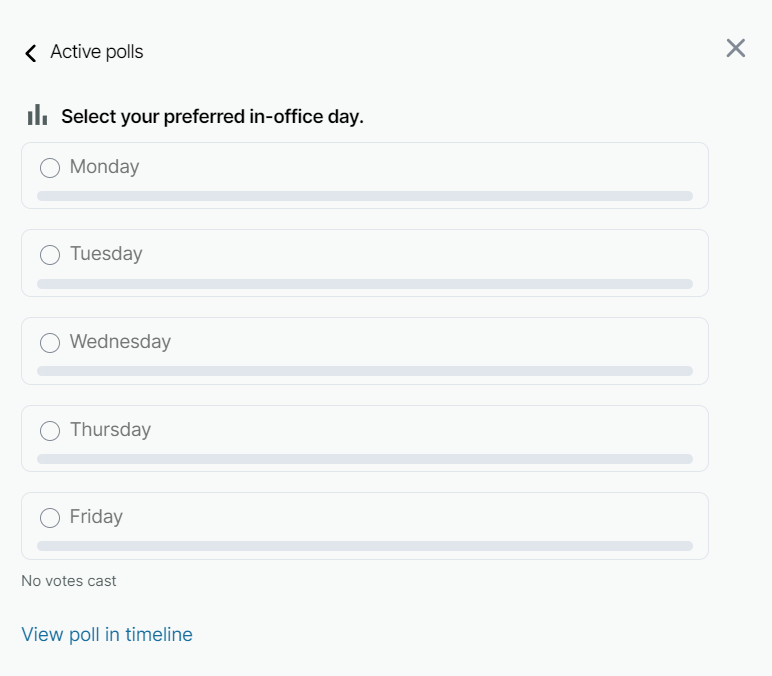This screenshot has height=676, width=772.
Task: Click the No votes cast text
Action: (69, 581)
